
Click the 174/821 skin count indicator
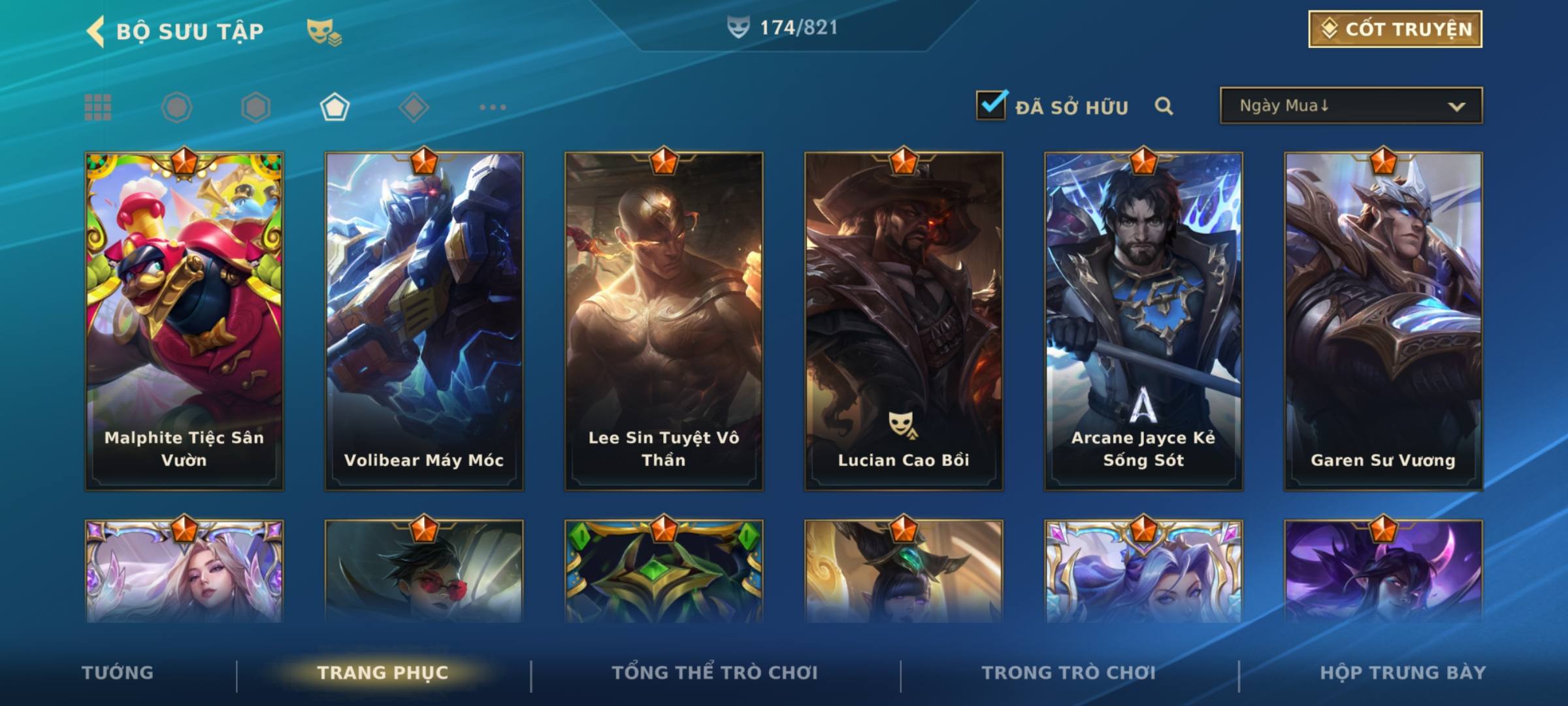click(783, 27)
